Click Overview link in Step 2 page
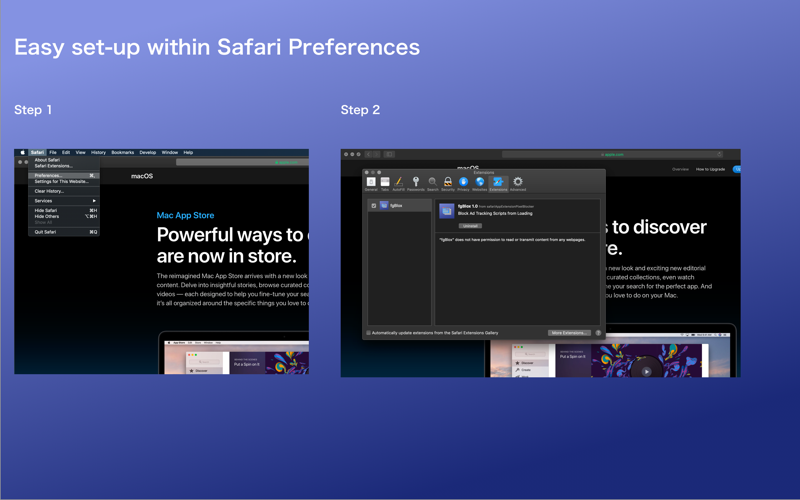 (680, 169)
